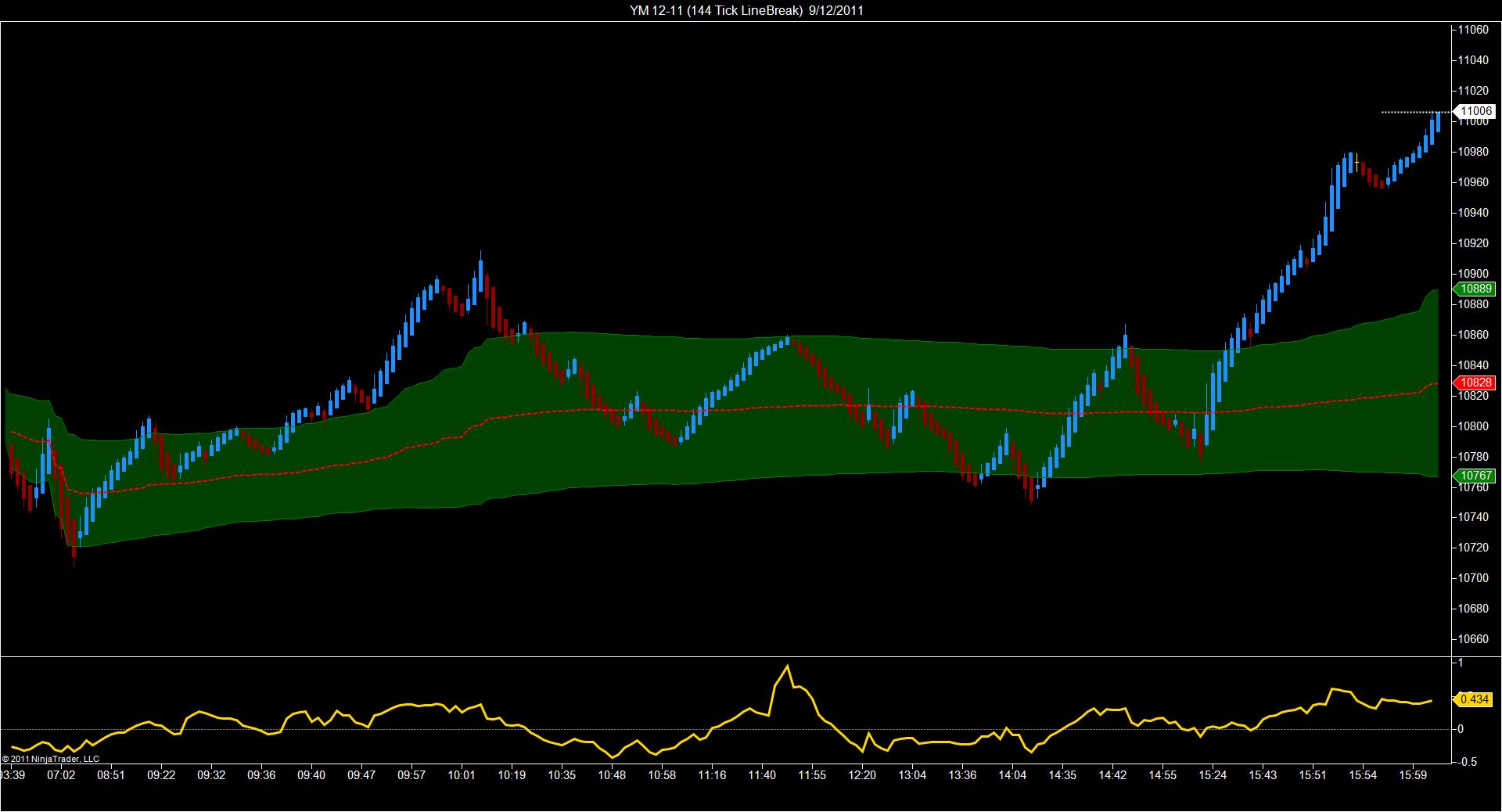Click the 13:36 time axis label
This screenshot has height=812, width=1502.
pyautogui.click(x=962, y=775)
